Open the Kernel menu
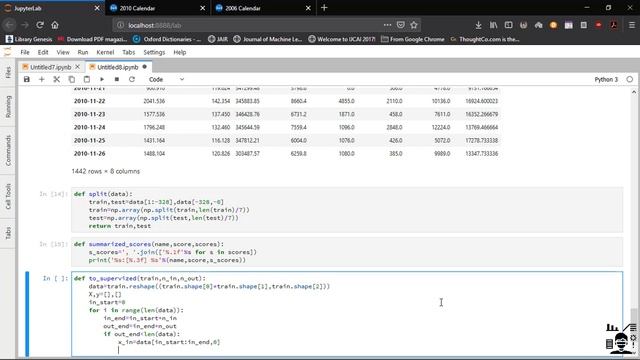Screen dimensions: 640x360 105,52
